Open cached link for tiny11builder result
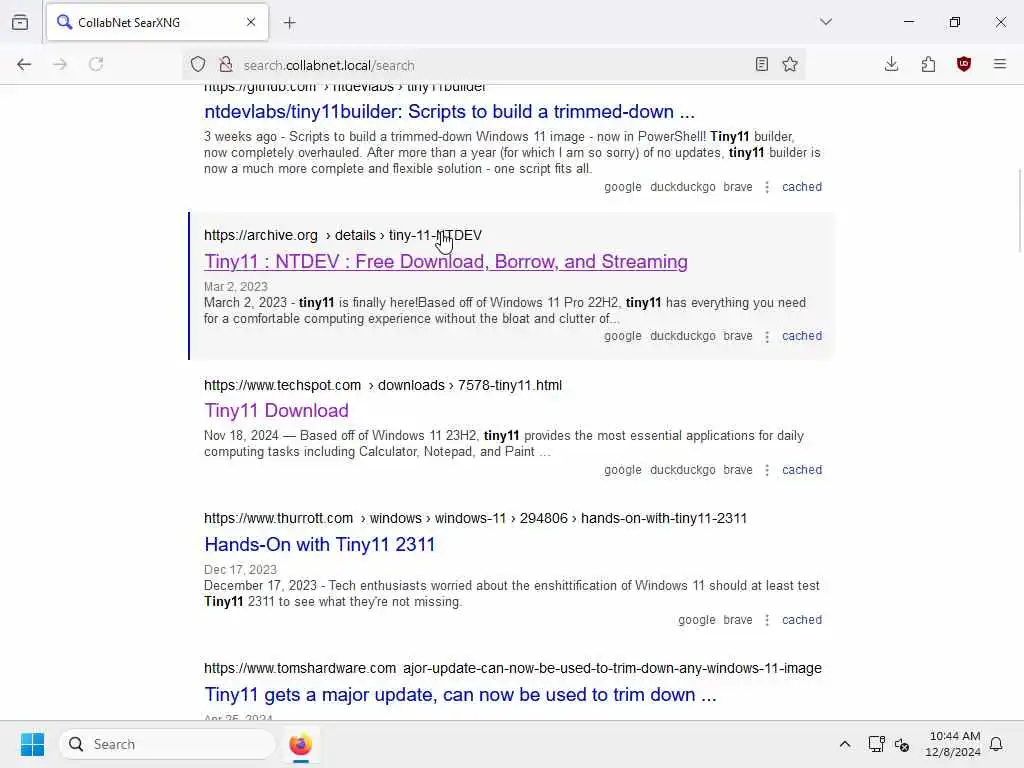 802,187
